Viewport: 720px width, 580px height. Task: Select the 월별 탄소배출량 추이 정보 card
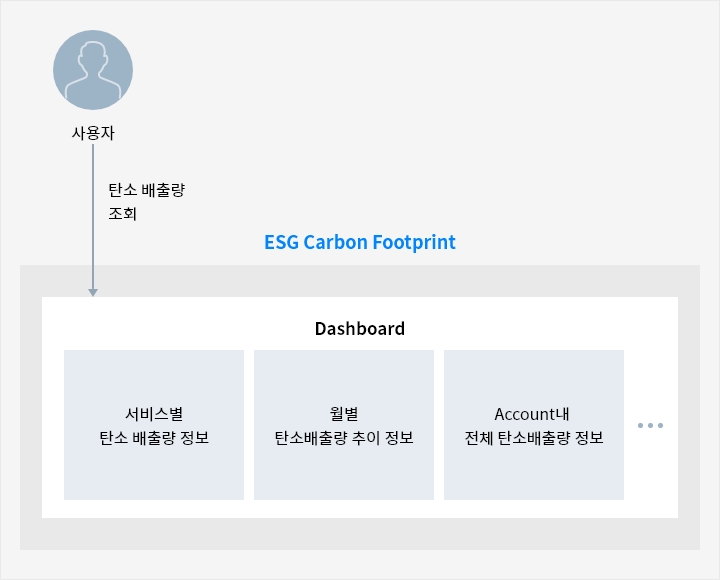pos(344,470)
